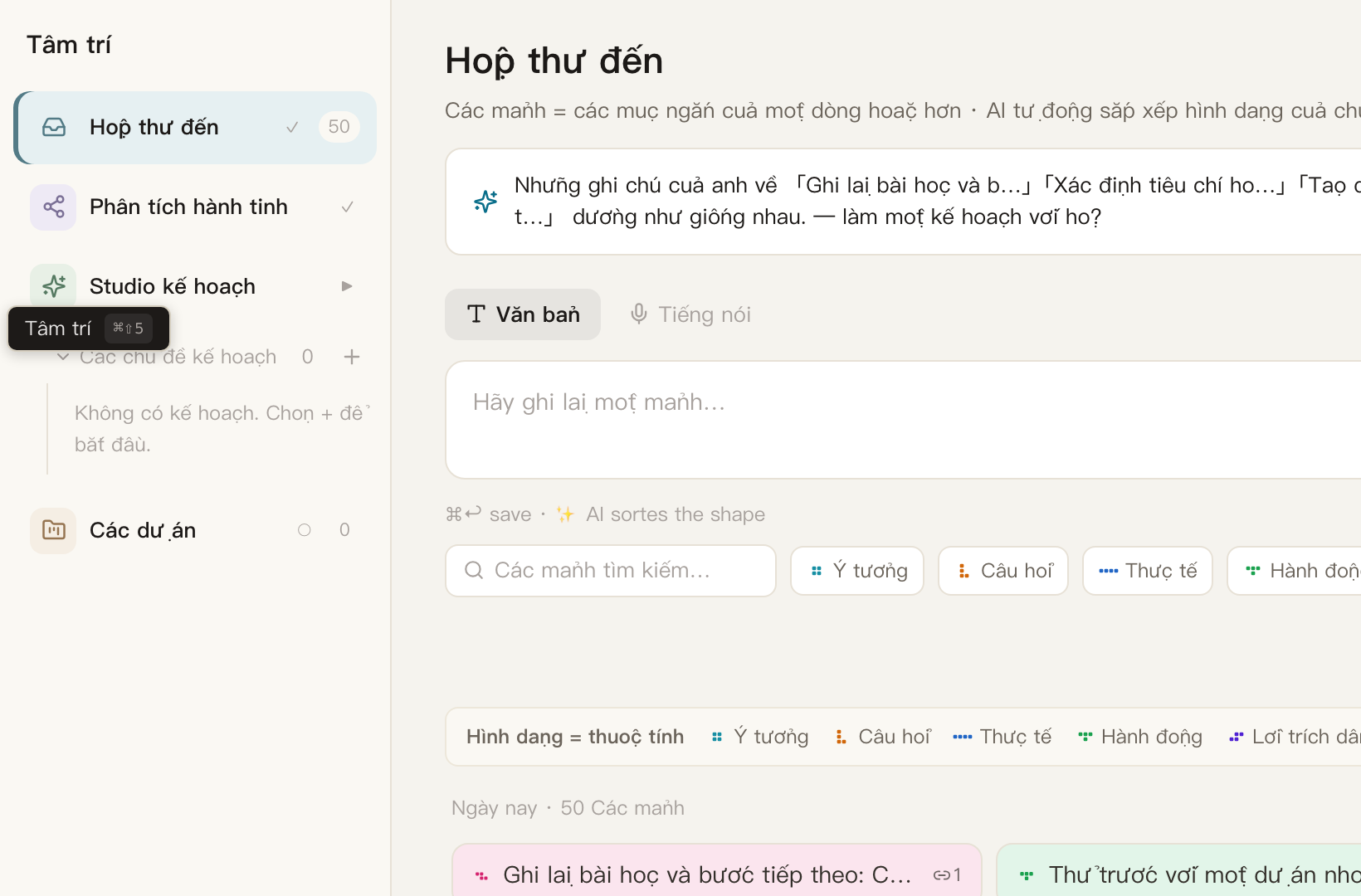The image size is (1361, 896).
Task: Click the inbox tray icon beside Hoṗ thư đến
Action: [54, 127]
